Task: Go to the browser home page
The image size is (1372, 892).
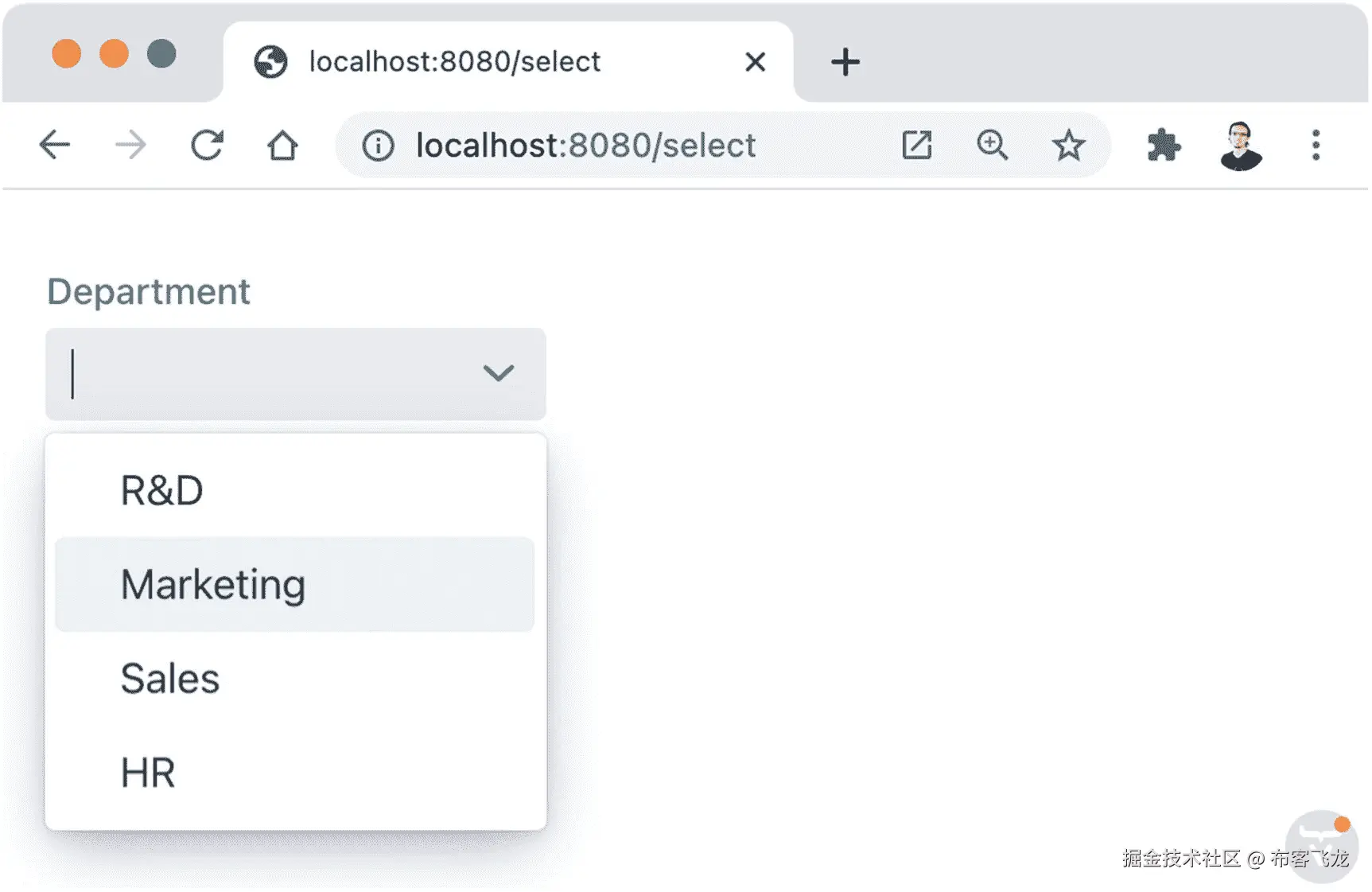Action: pos(282,146)
